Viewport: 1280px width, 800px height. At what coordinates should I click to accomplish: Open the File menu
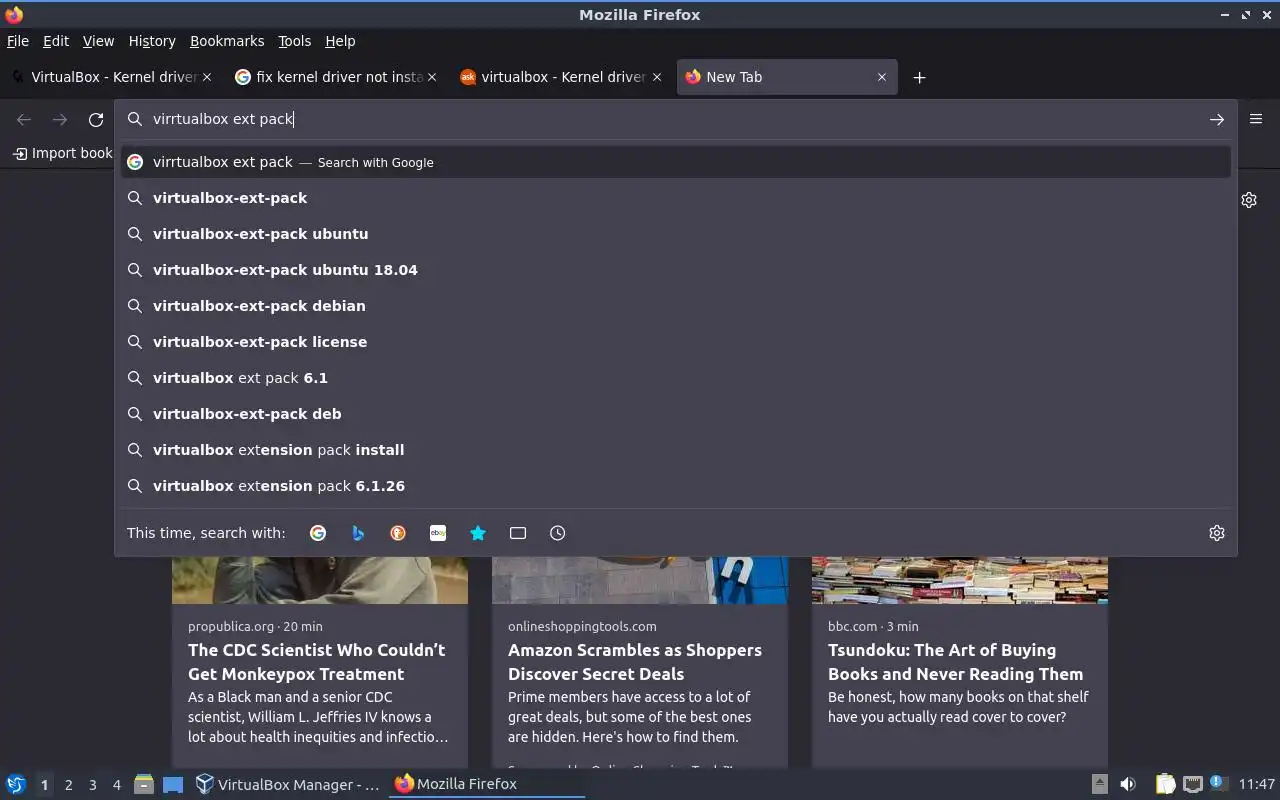coord(18,41)
